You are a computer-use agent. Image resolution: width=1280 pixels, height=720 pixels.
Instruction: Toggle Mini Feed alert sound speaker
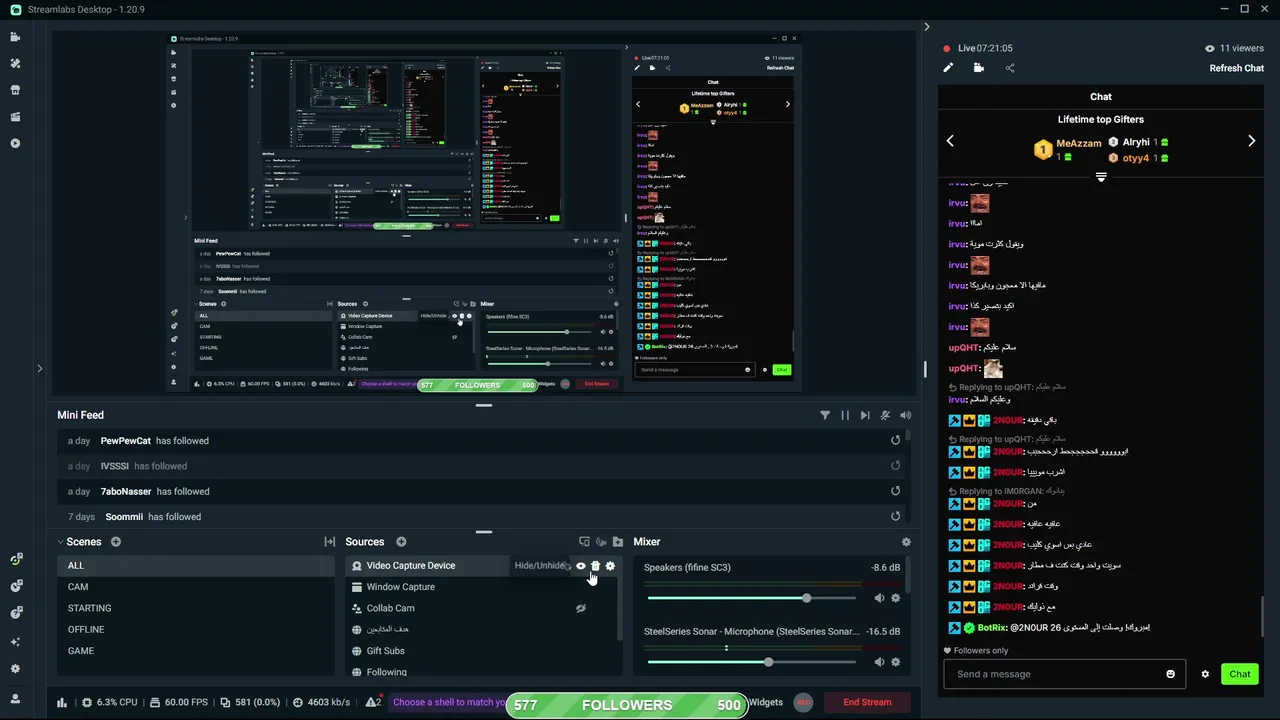[x=905, y=415]
